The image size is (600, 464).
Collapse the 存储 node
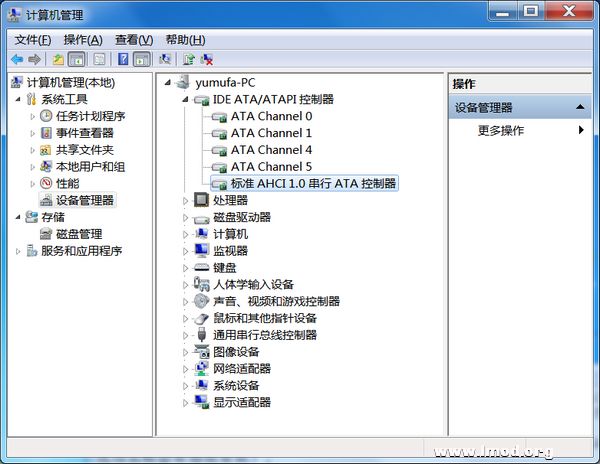point(18,217)
